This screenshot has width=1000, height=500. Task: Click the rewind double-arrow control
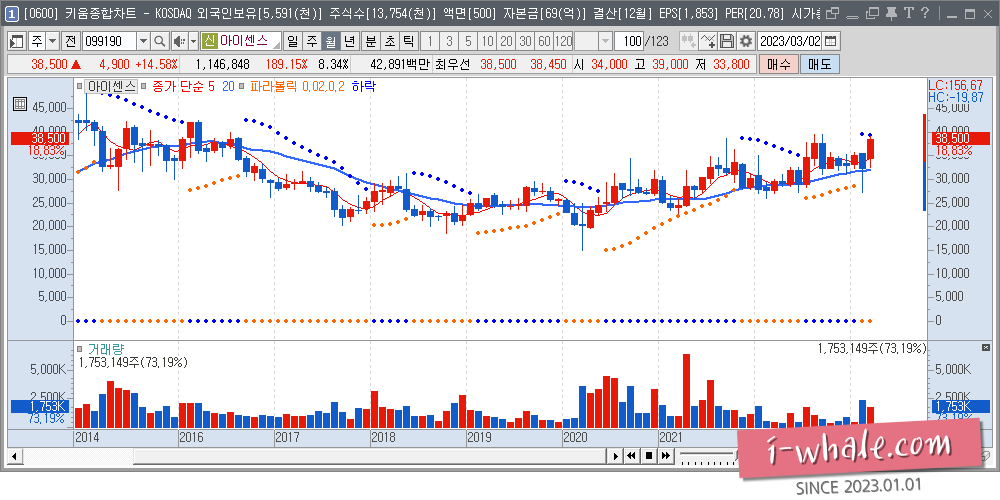(631, 455)
